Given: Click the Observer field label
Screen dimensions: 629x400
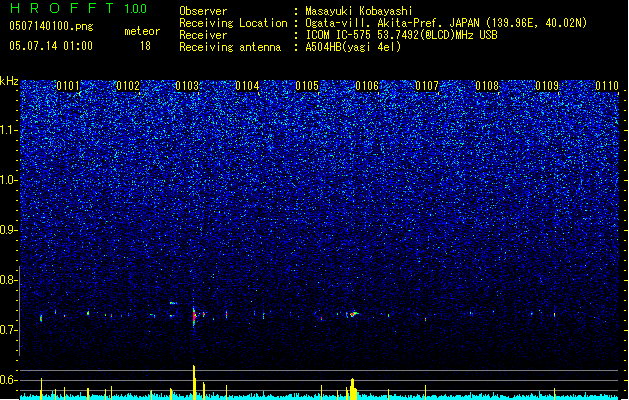Looking at the screenshot, I should [203, 11].
